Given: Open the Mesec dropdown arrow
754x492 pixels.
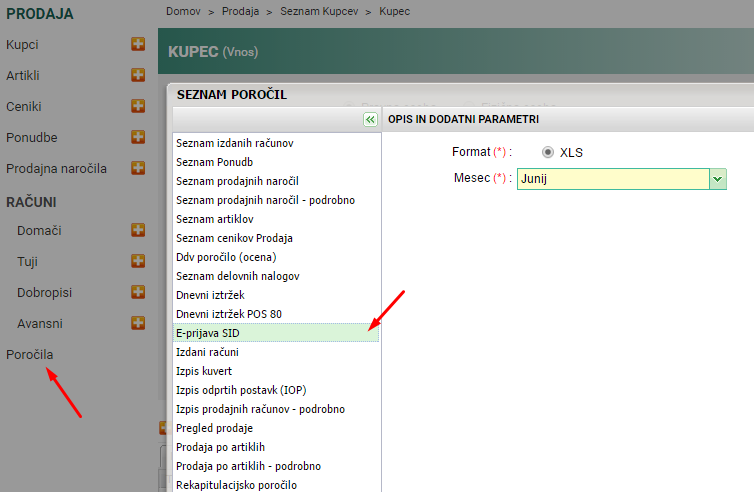Looking at the screenshot, I should pos(717,179).
